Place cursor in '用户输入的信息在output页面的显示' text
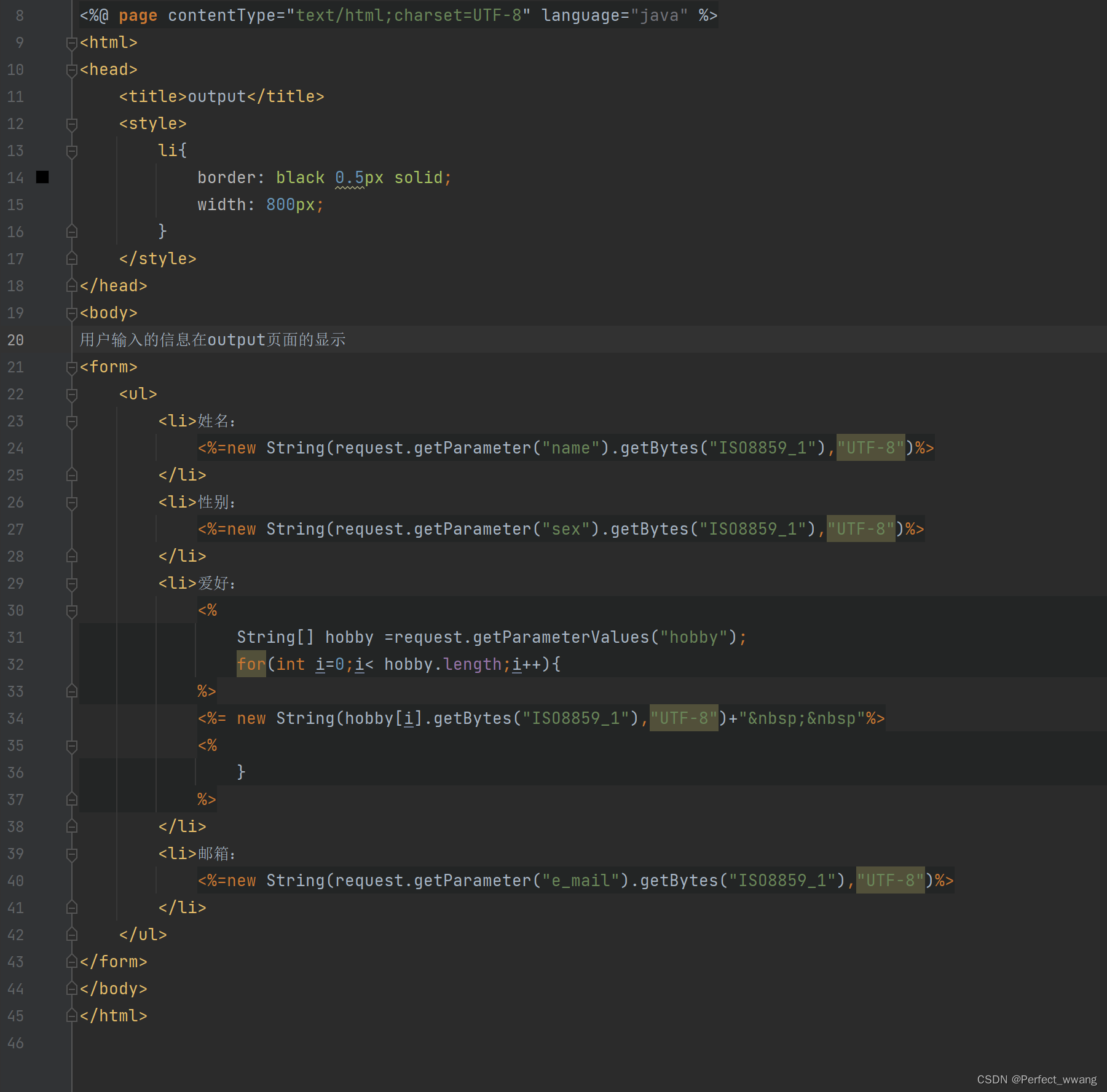1107x1092 pixels. [x=213, y=340]
